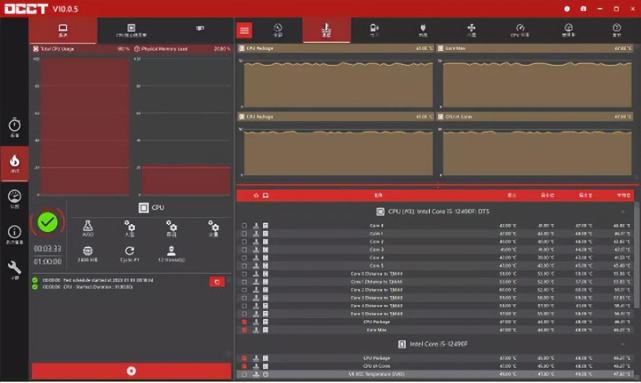The image size is (641, 383).
Task: Open the gauge monitoring section in sidebar
Action: coord(14,199)
